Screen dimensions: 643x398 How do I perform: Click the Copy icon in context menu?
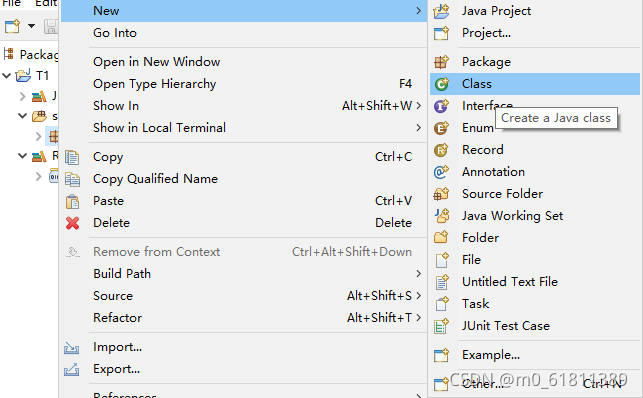(72, 157)
